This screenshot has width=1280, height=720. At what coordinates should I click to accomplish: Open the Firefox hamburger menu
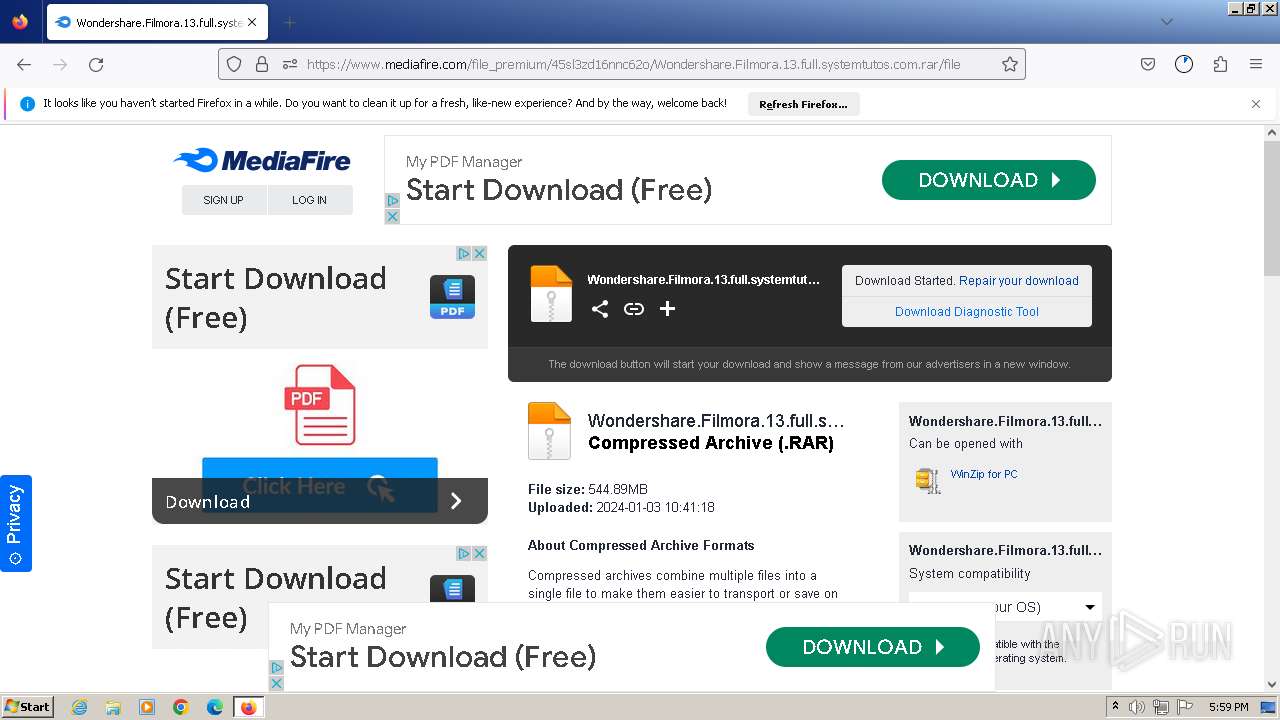1256,64
